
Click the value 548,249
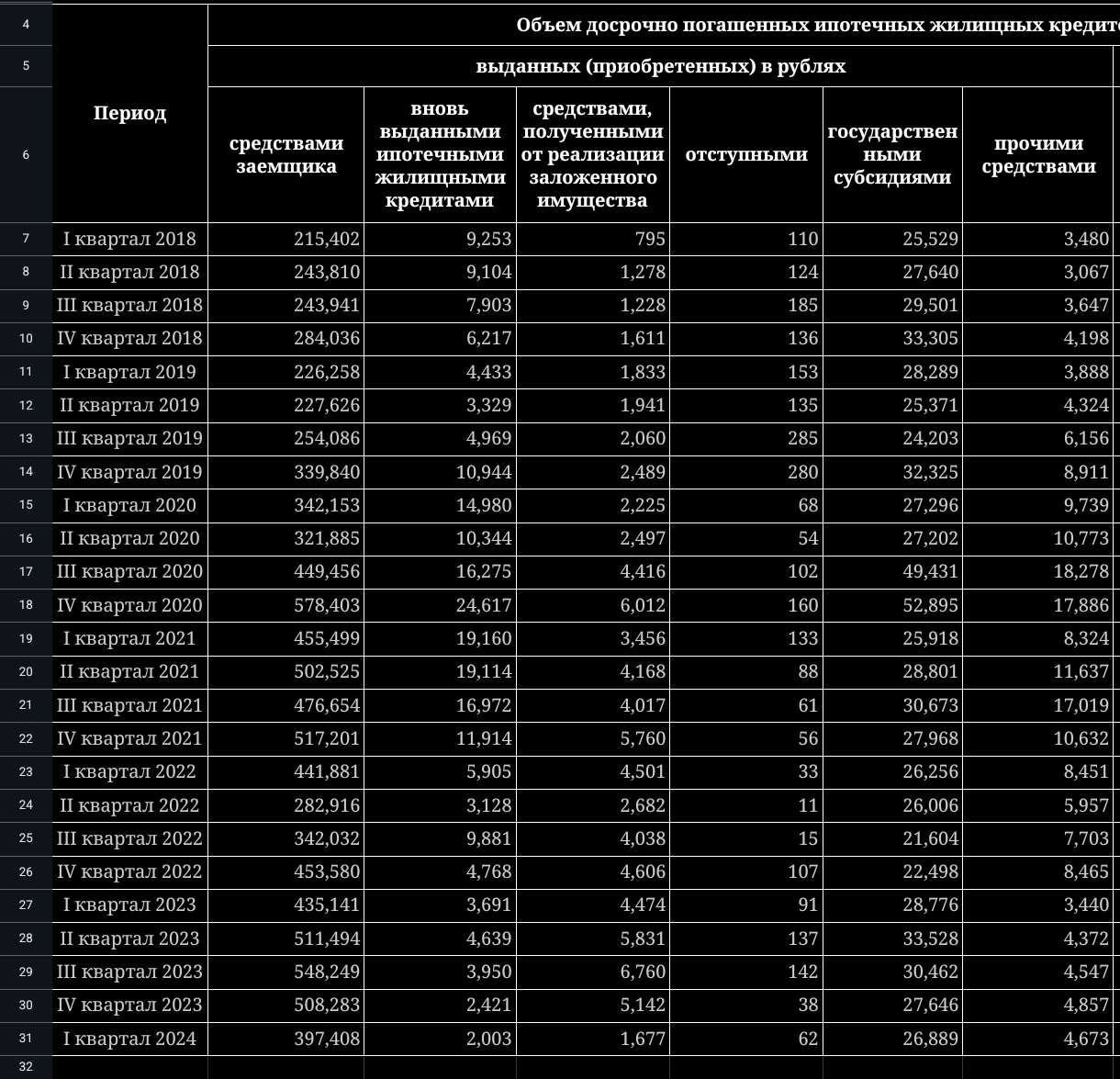[286, 972]
